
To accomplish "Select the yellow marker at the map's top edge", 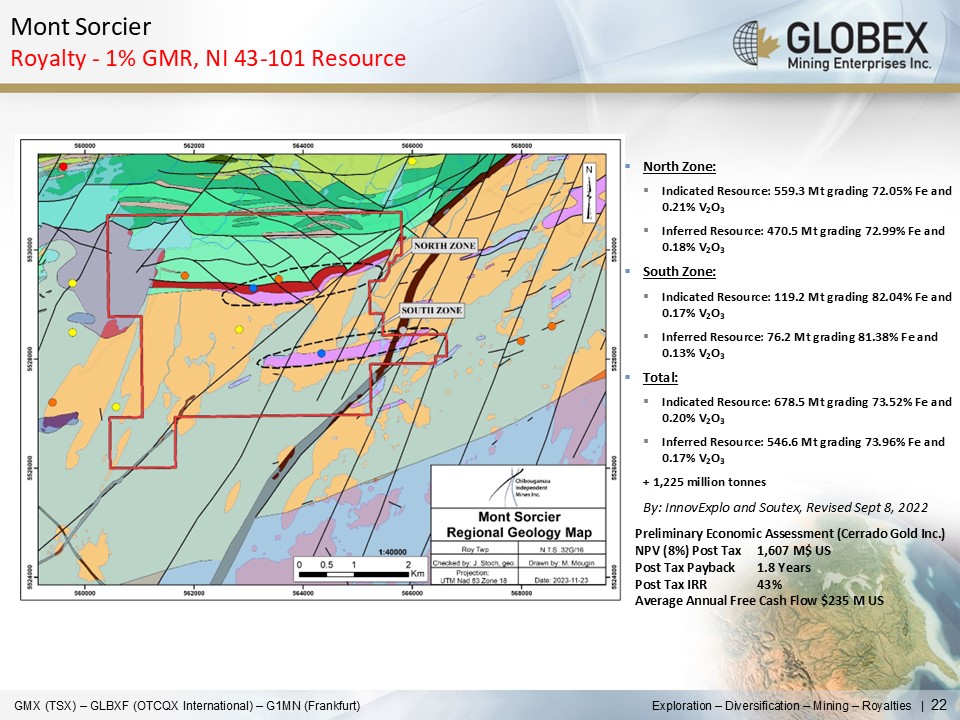I will 411,161.
